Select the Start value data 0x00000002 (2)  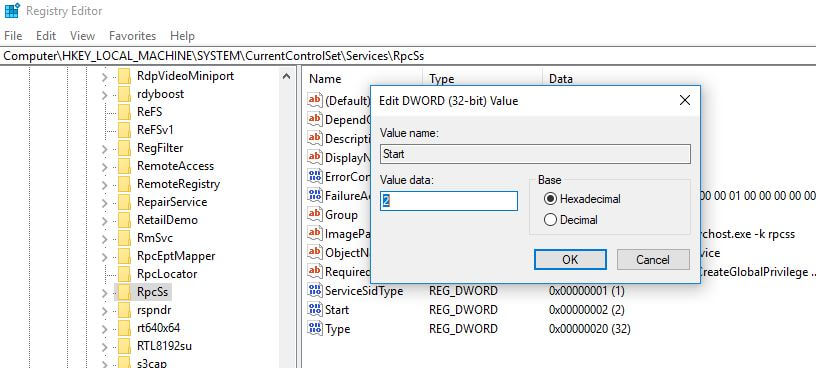click(x=586, y=310)
